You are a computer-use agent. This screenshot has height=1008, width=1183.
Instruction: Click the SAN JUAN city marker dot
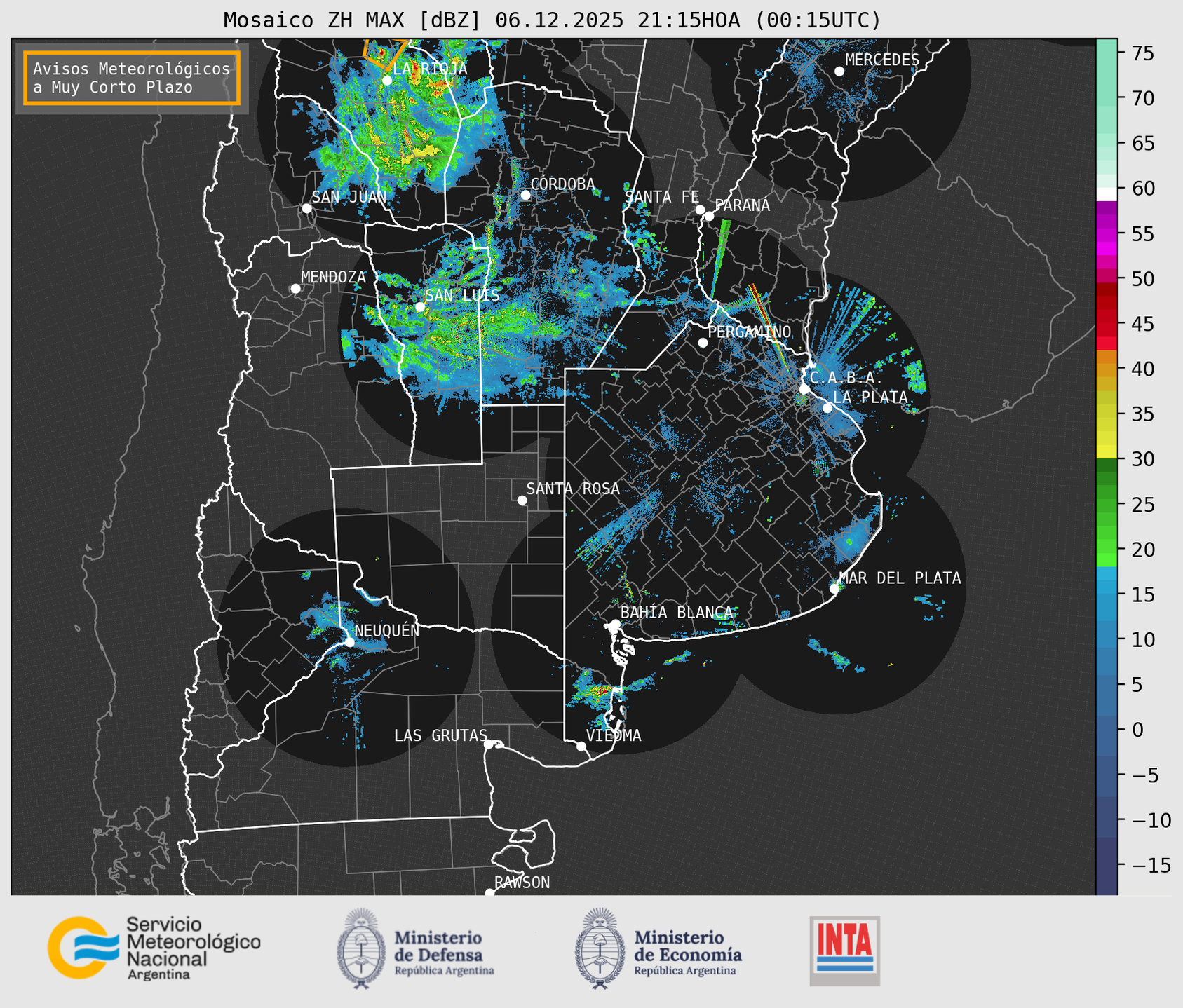click(x=306, y=208)
